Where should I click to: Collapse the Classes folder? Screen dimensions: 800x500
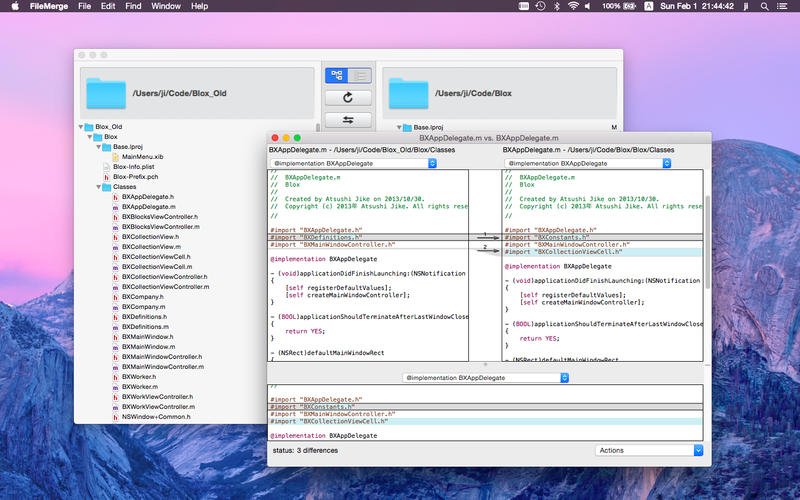point(99,187)
